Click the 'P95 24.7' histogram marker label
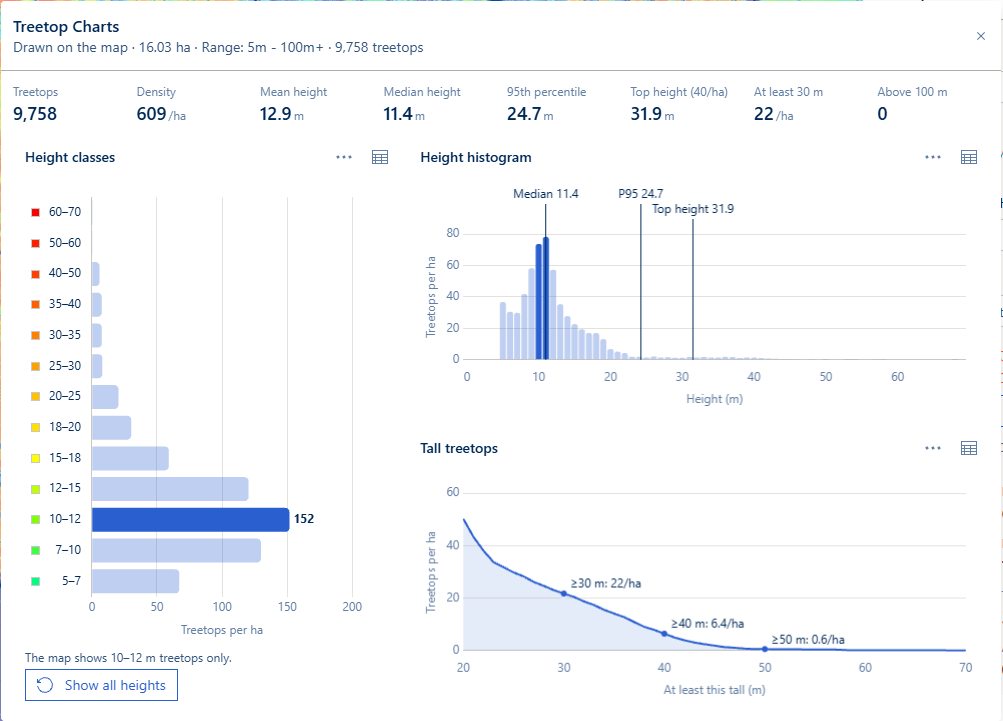 [640, 194]
